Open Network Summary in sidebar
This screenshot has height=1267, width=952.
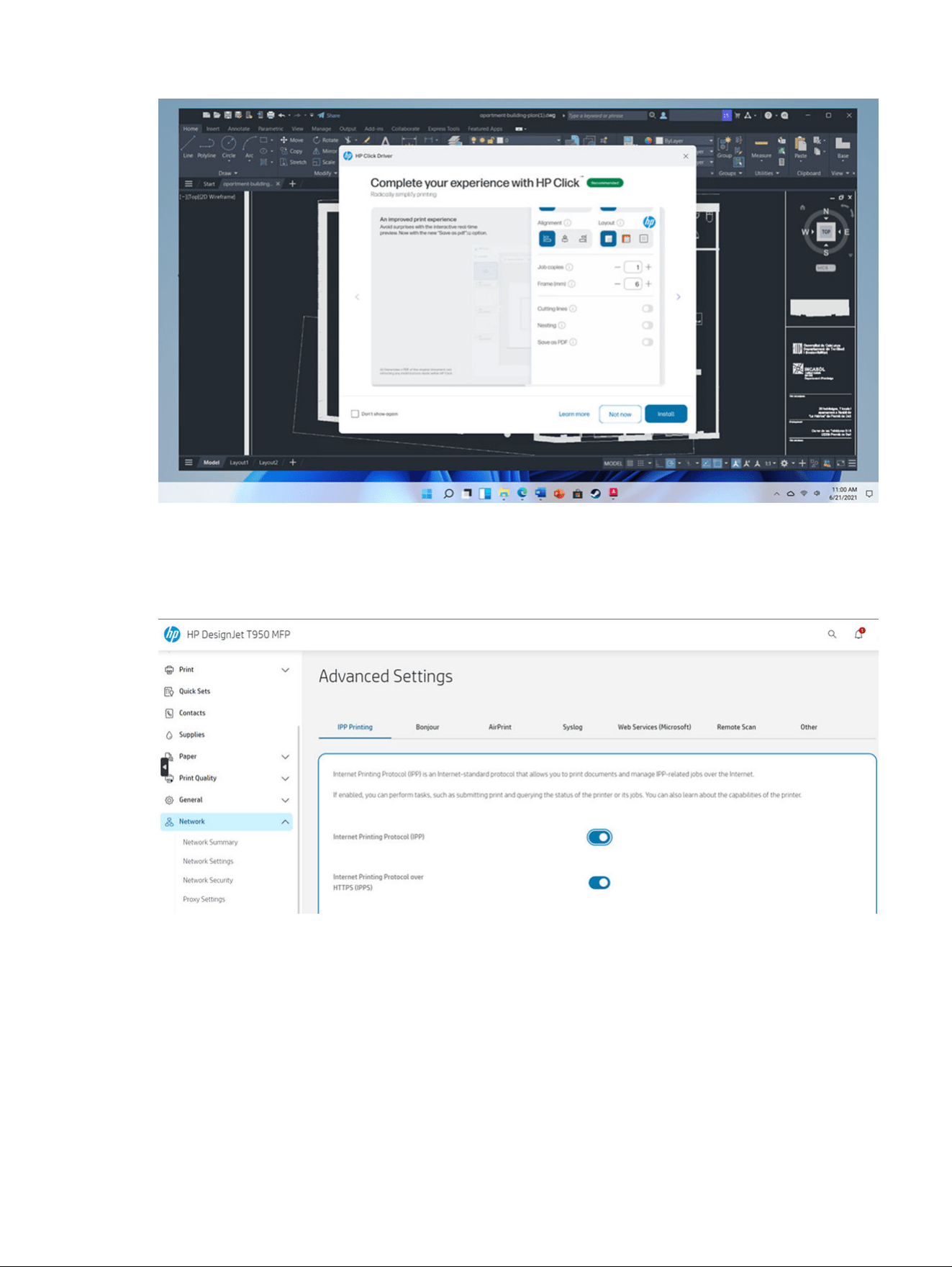[x=210, y=843]
